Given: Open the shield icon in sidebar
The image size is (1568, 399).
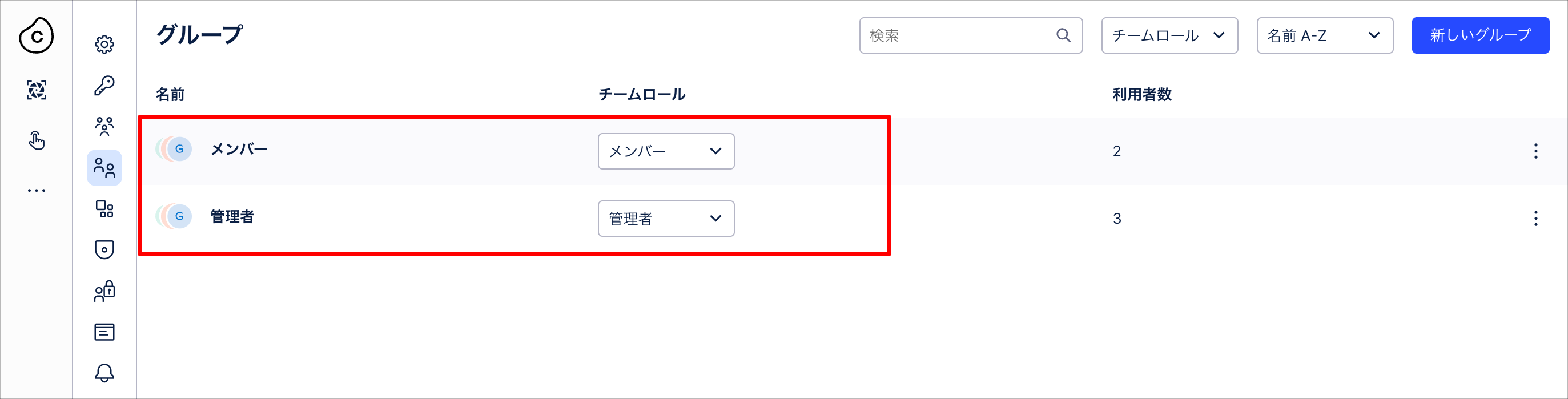Looking at the screenshot, I should click(104, 249).
